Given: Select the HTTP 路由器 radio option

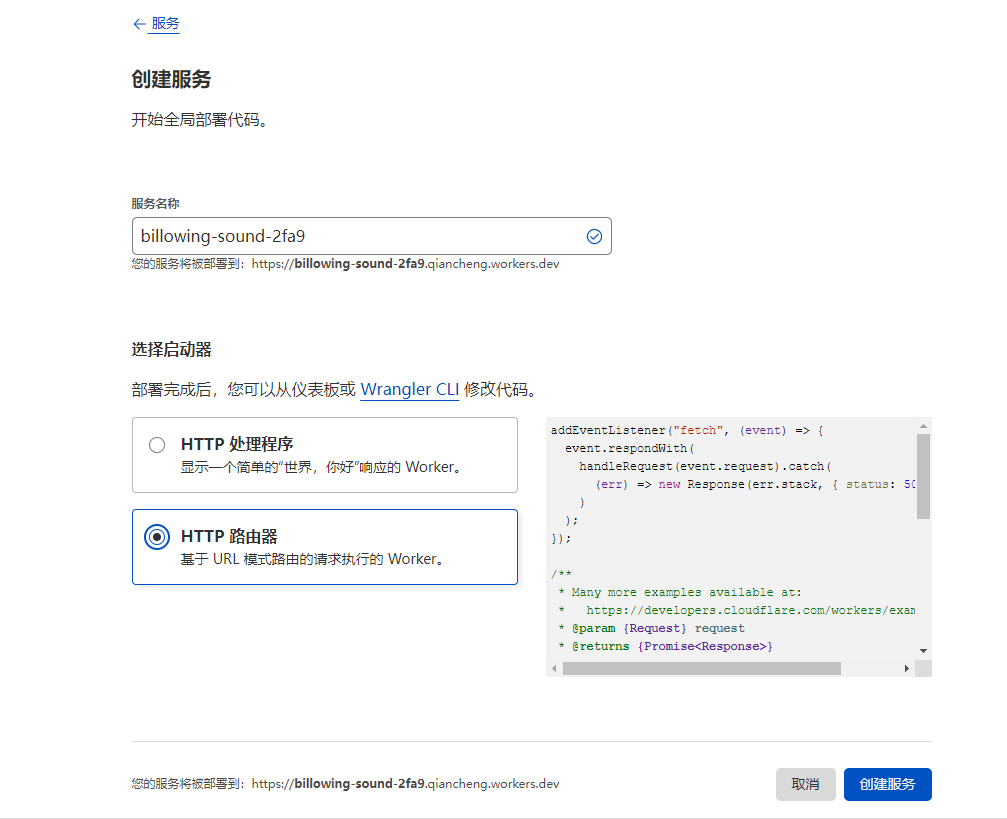Looking at the screenshot, I should pos(157,537).
